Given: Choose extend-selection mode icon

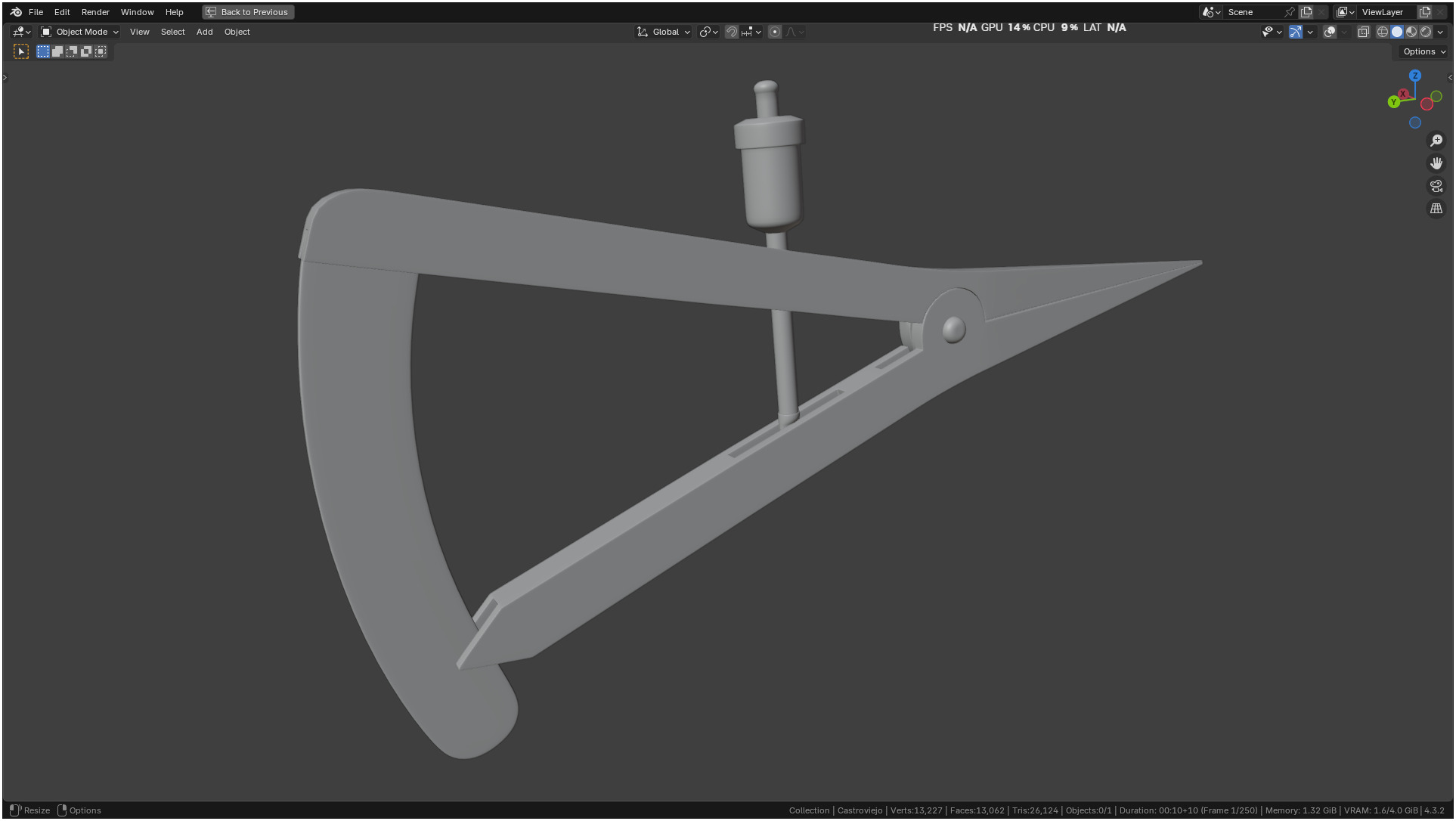Looking at the screenshot, I should click(57, 51).
